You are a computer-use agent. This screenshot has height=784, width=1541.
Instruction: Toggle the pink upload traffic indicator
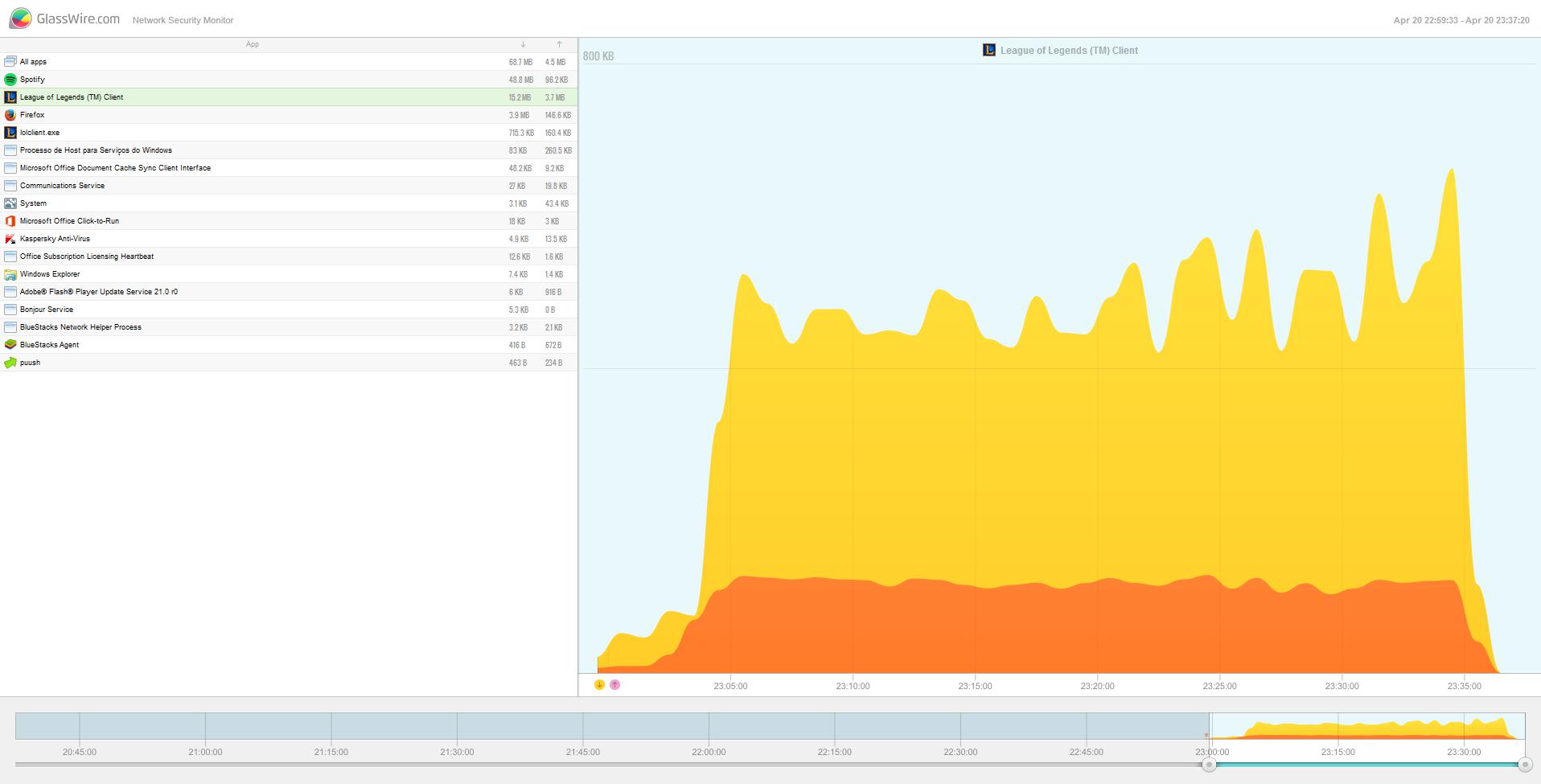[615, 685]
